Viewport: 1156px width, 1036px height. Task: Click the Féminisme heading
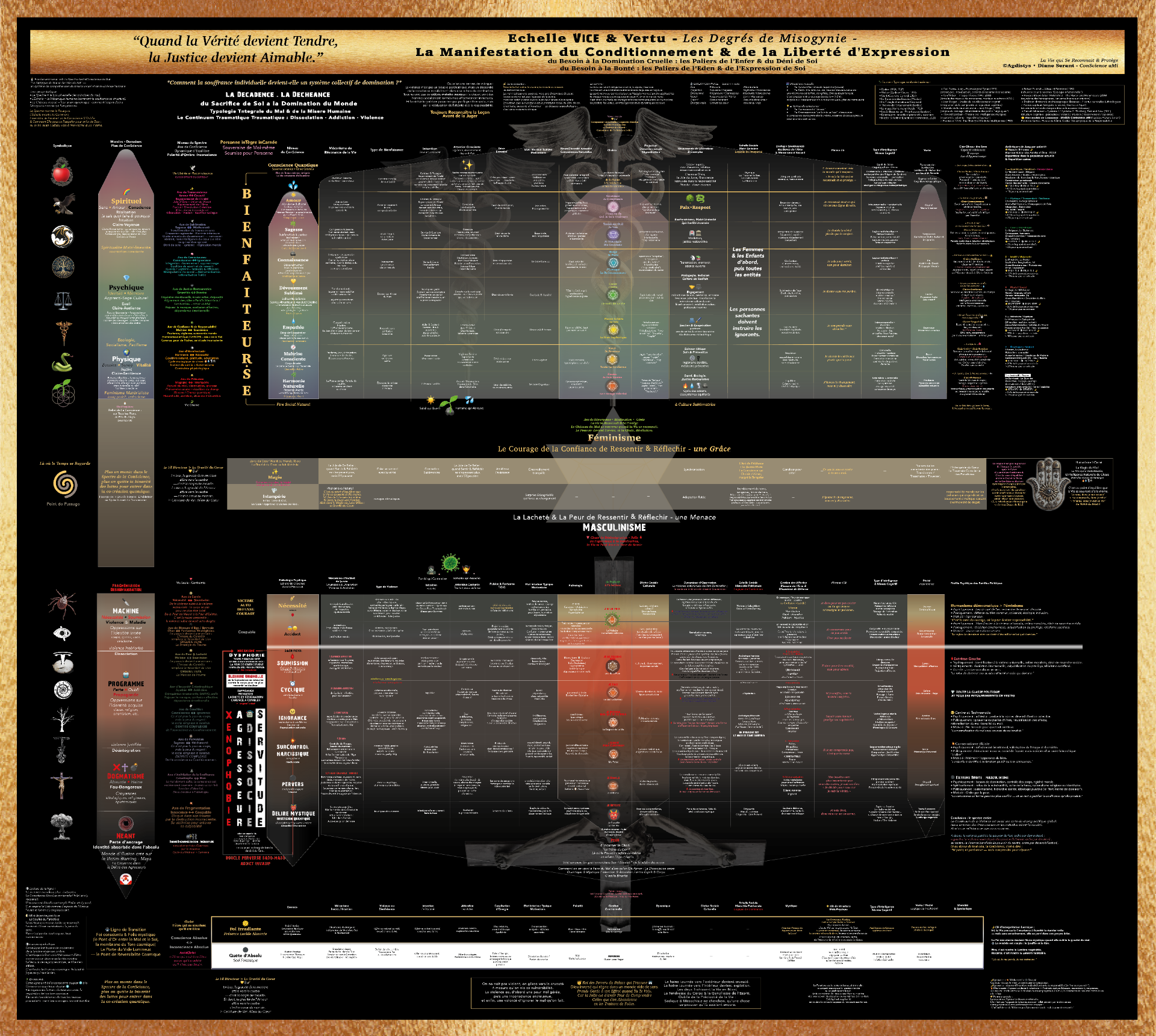[x=614, y=438]
